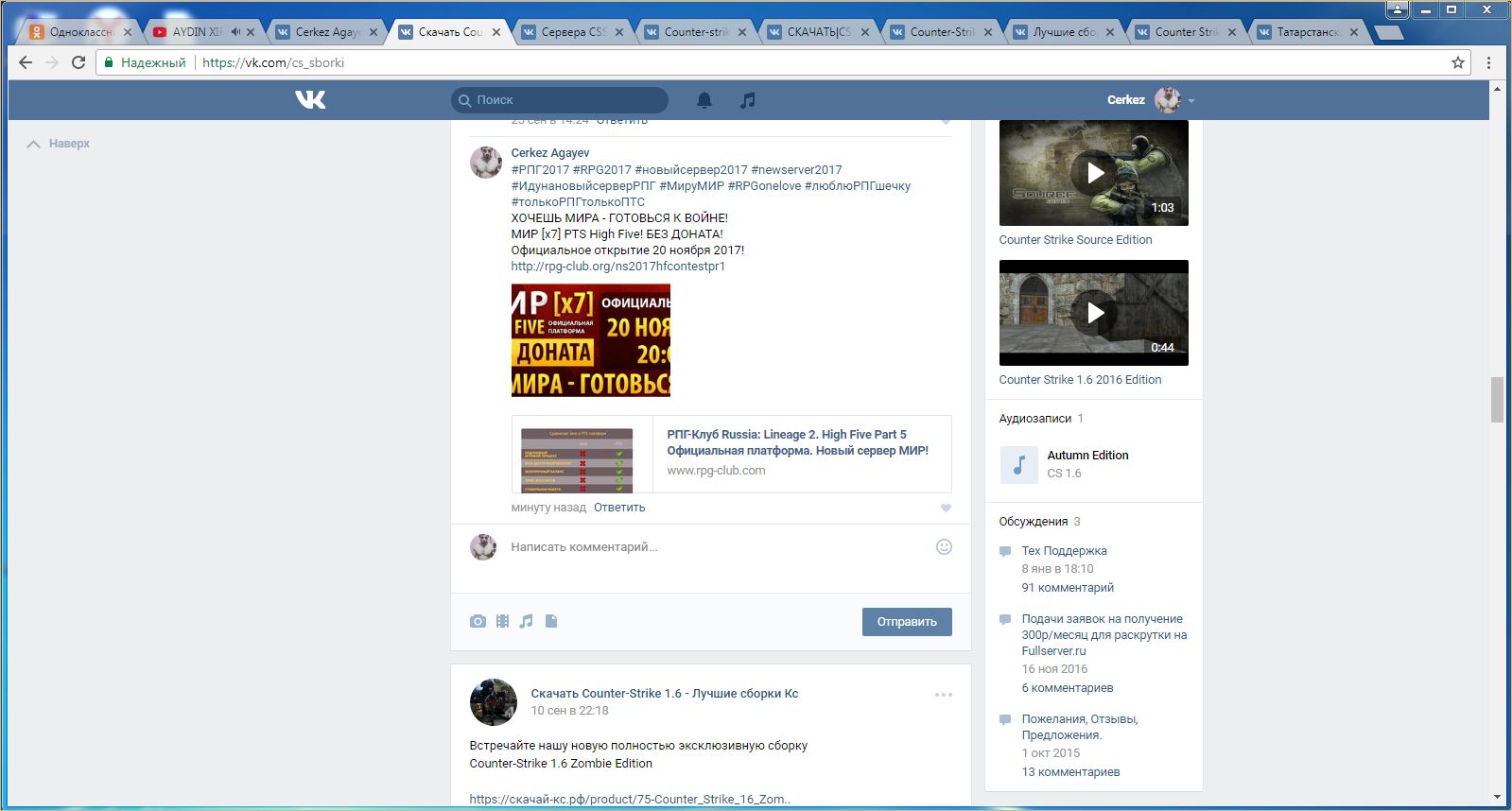1512x811 pixels.
Task: Switch to the Татарстанск tab
Action: tap(1307, 31)
